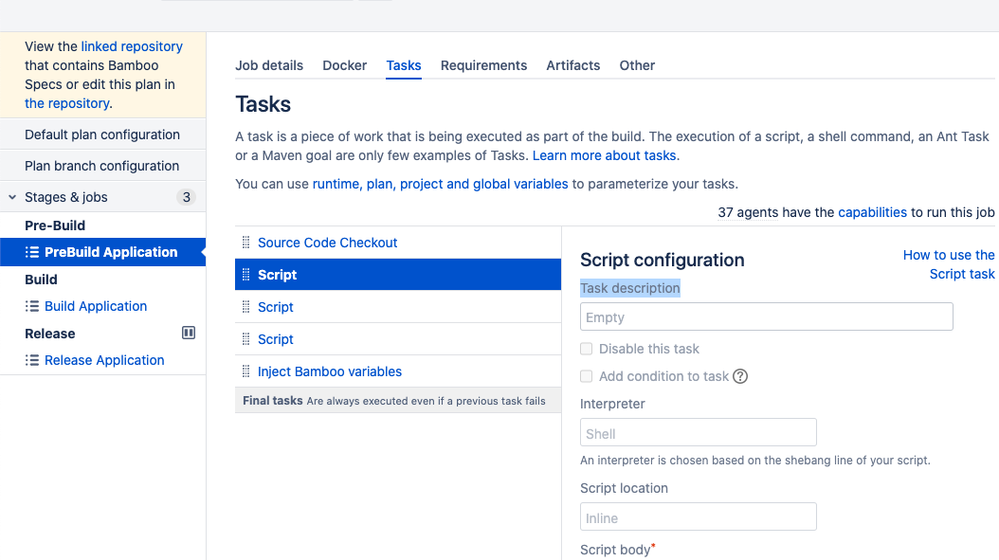The height and width of the screenshot is (560, 999).
Task: Click the capabilities link
Action: 872,212
